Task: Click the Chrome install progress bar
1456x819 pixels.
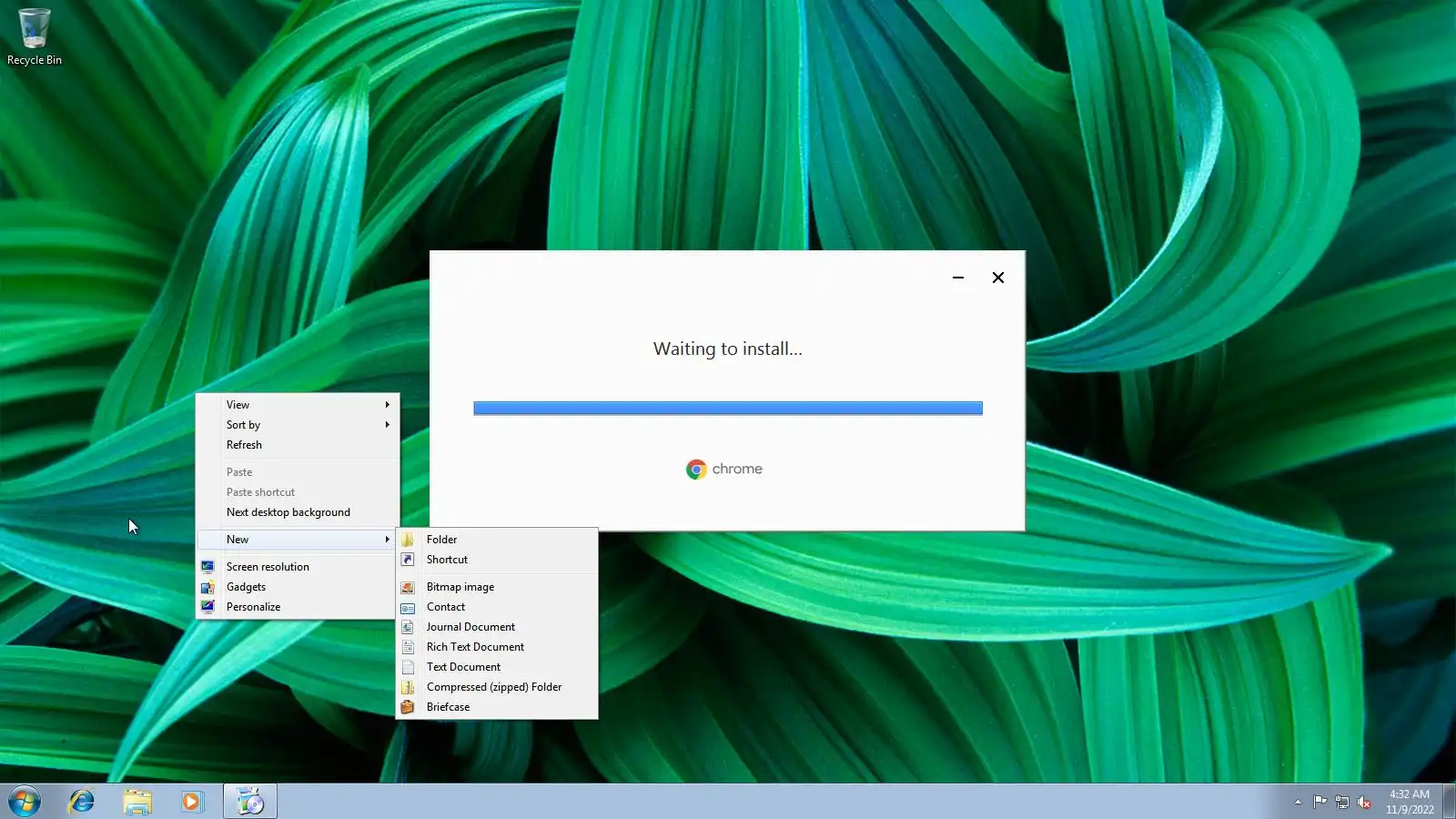Action: point(728,409)
